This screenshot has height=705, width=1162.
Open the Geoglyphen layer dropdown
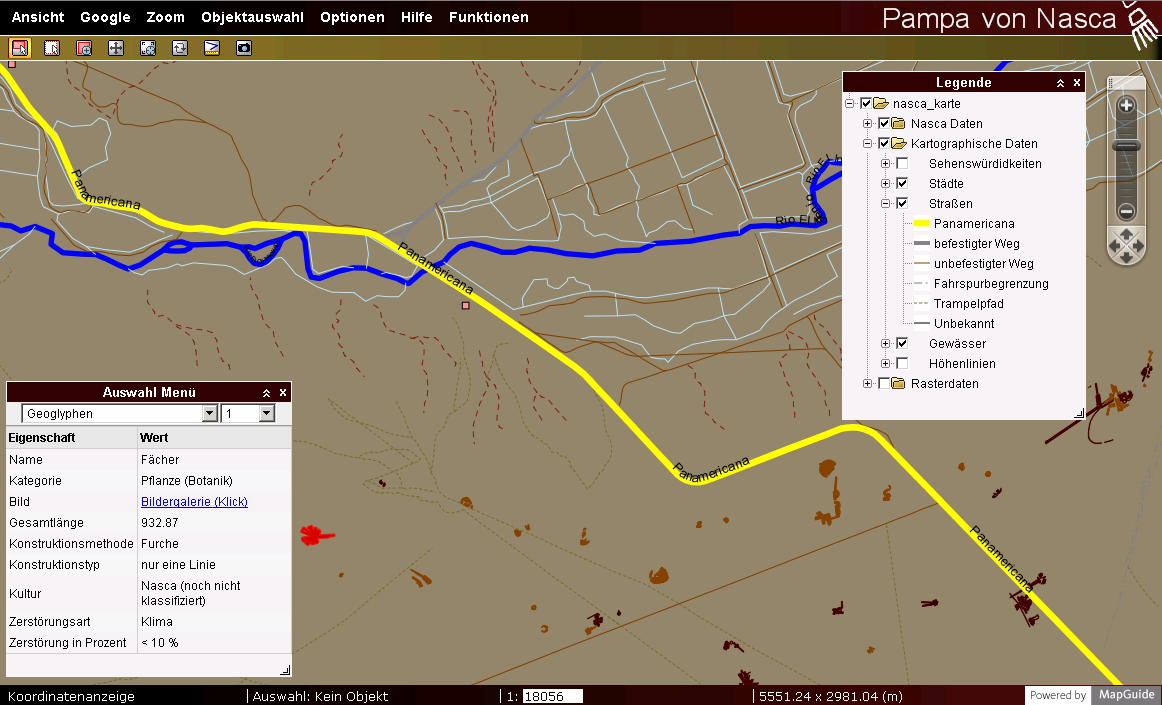tap(209, 414)
